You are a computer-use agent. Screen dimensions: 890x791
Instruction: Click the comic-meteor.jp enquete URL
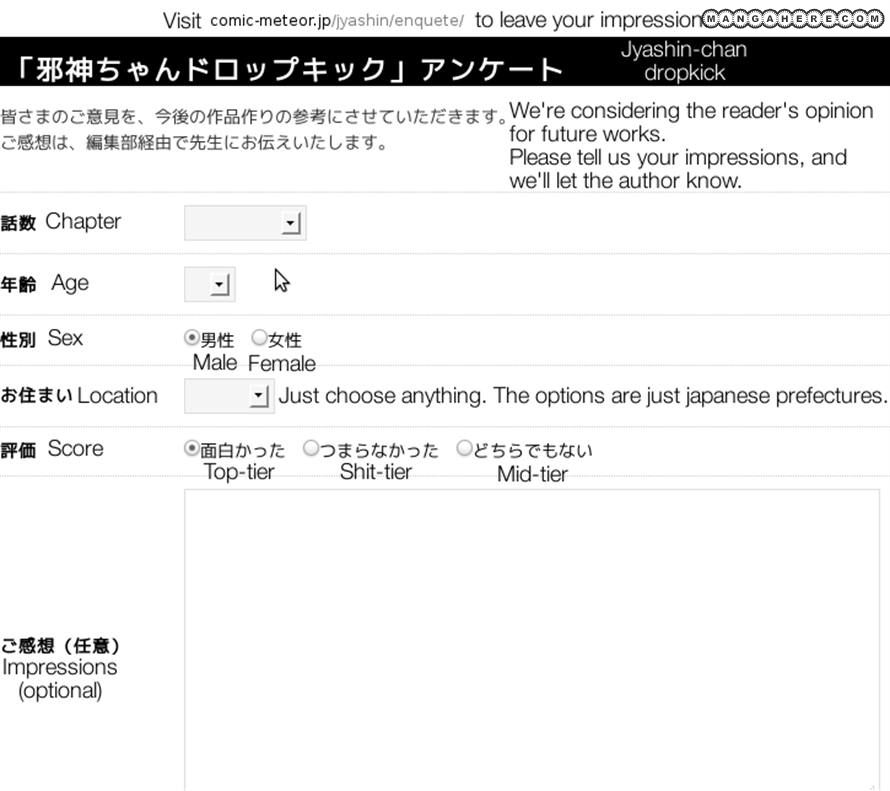337,21
